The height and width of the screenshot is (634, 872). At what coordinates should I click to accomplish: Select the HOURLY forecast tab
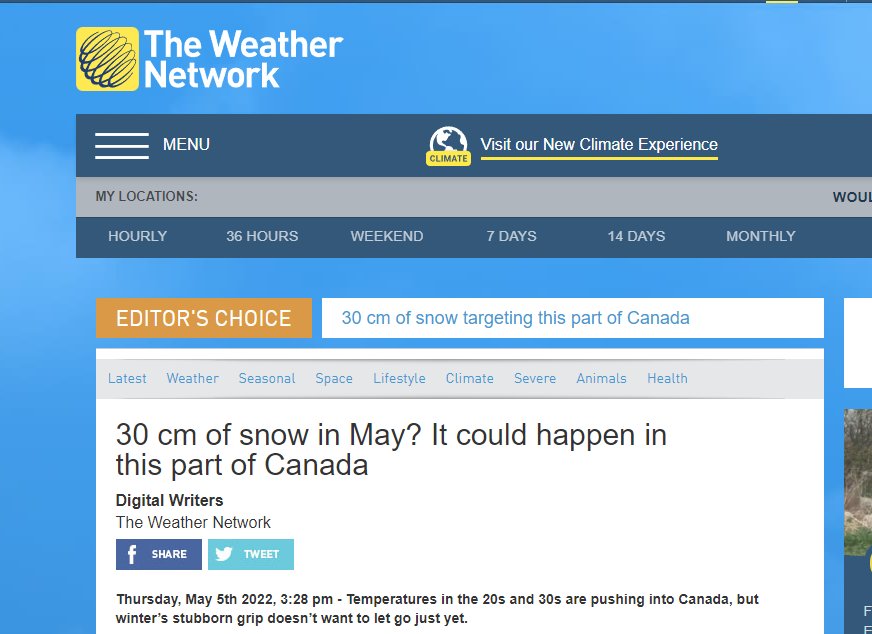(137, 236)
